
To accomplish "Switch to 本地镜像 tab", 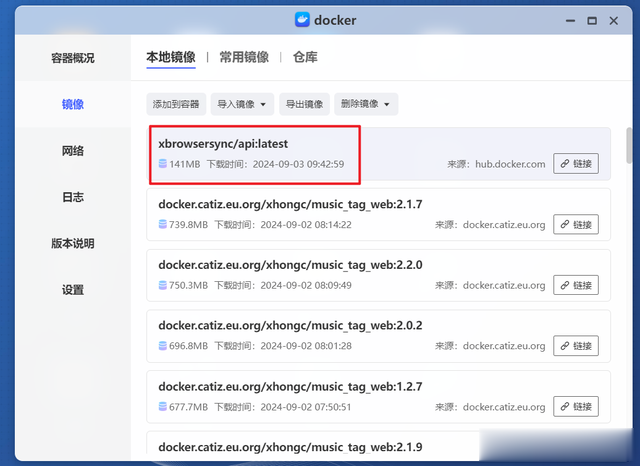I will 171,57.
